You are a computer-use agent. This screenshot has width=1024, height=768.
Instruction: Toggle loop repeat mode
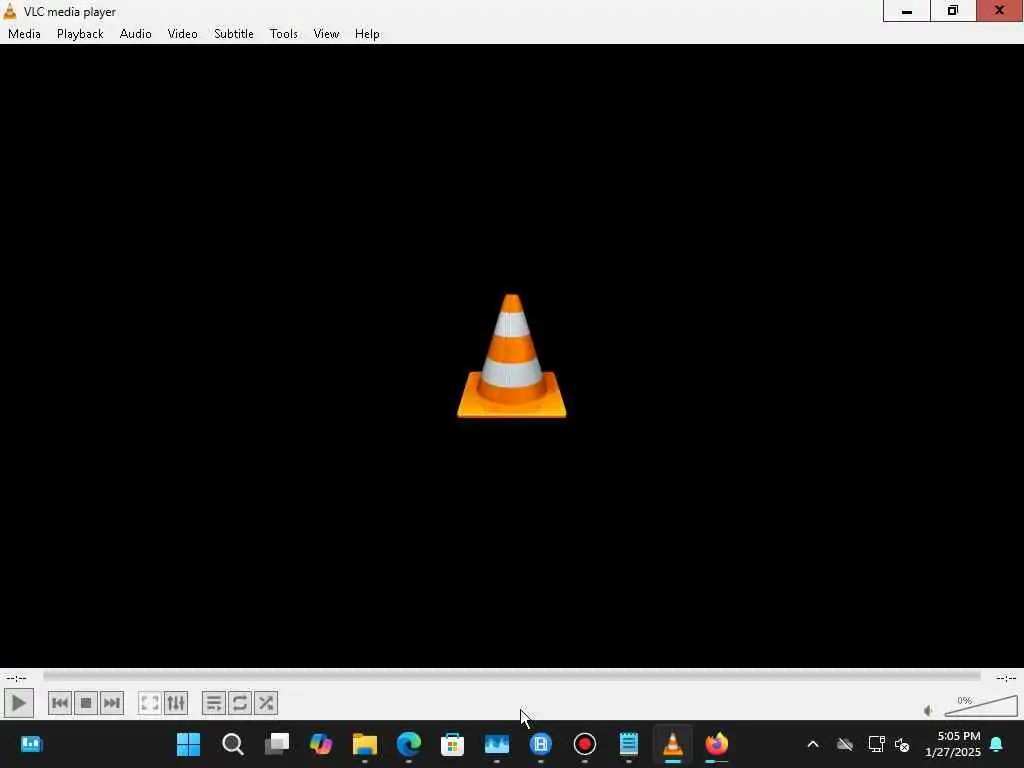pyautogui.click(x=240, y=703)
